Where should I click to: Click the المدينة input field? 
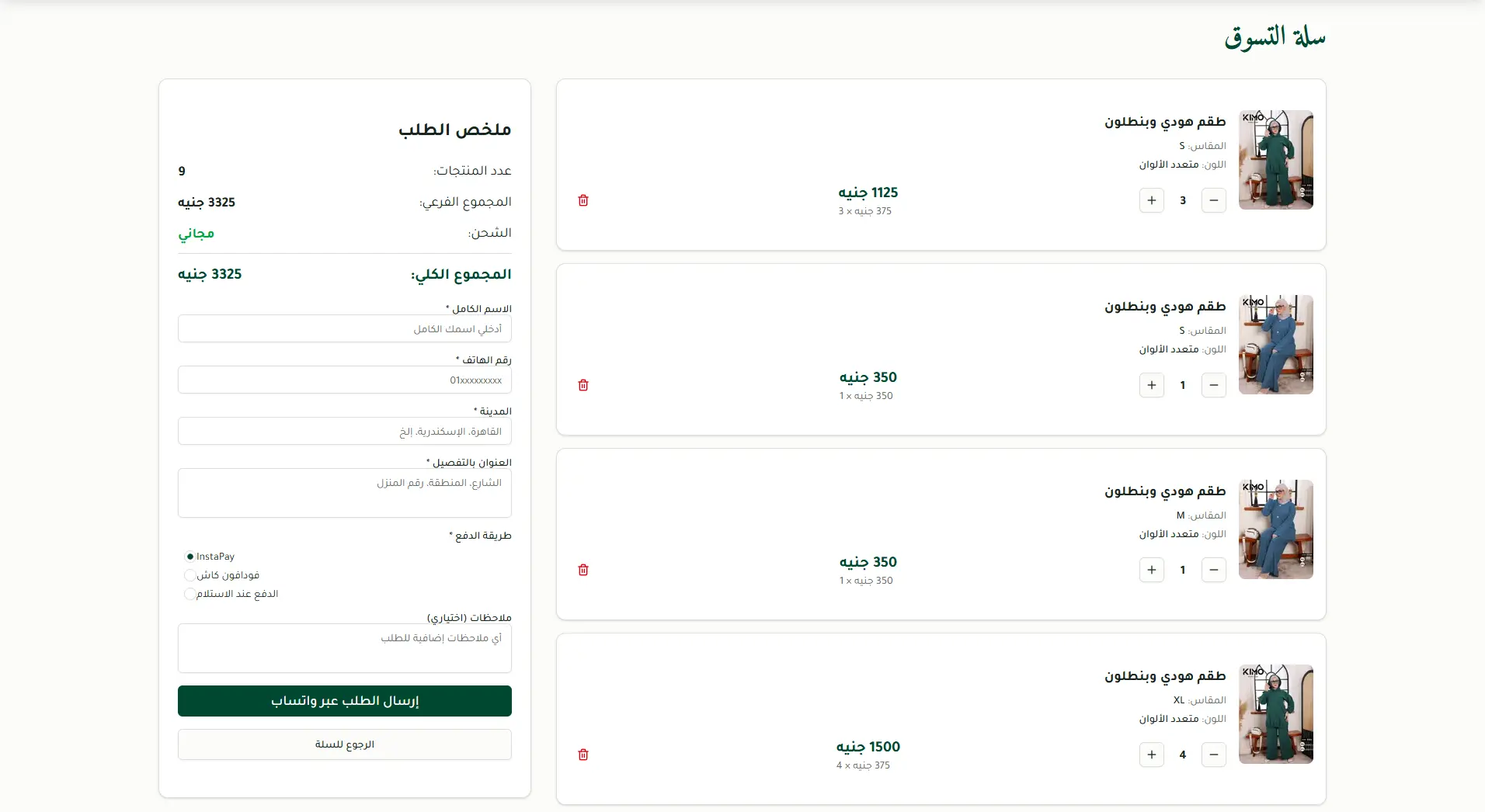[x=345, y=431]
